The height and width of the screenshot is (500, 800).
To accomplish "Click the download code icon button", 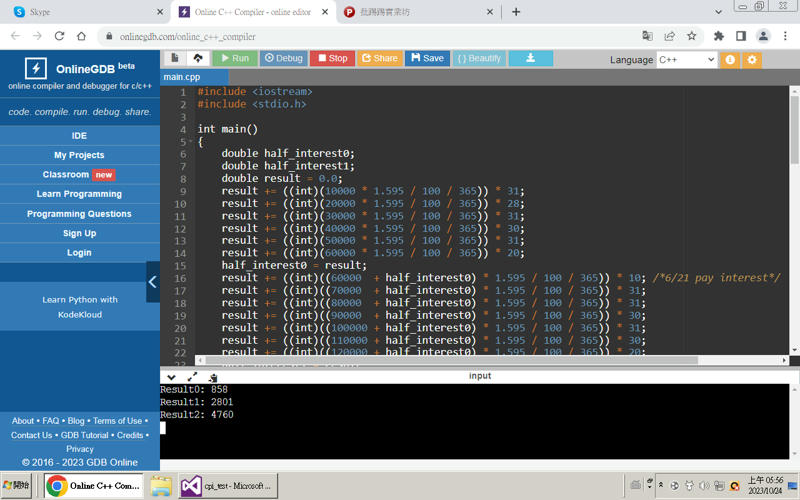I will coord(530,58).
